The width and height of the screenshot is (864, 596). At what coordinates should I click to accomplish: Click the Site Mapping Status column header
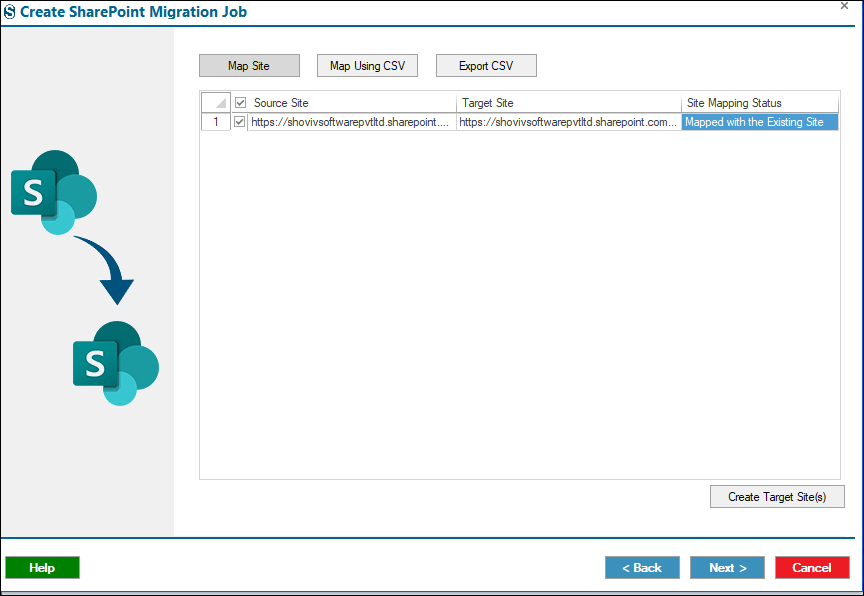click(760, 102)
